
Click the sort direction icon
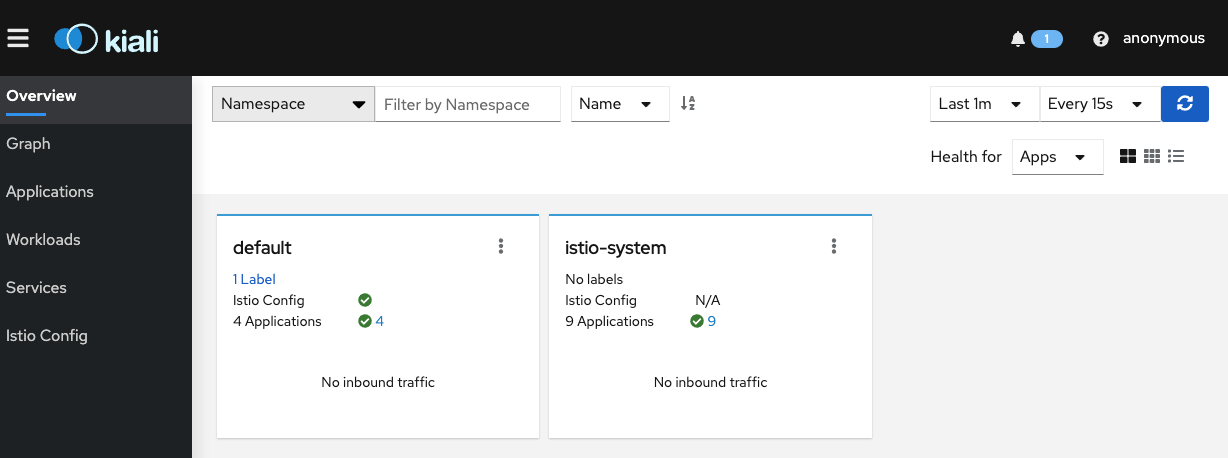click(688, 103)
